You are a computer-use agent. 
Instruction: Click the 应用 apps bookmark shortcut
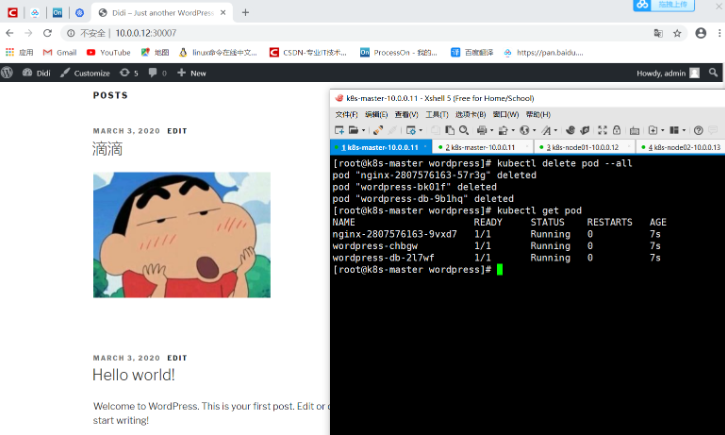[19, 52]
